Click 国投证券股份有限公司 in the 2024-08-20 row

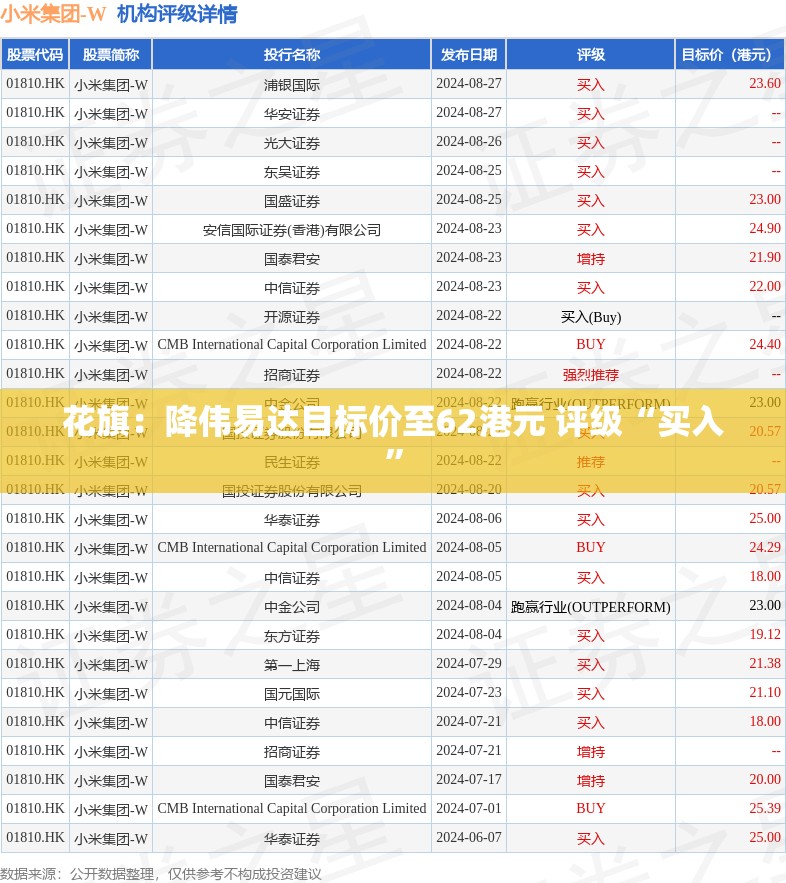[x=292, y=490]
